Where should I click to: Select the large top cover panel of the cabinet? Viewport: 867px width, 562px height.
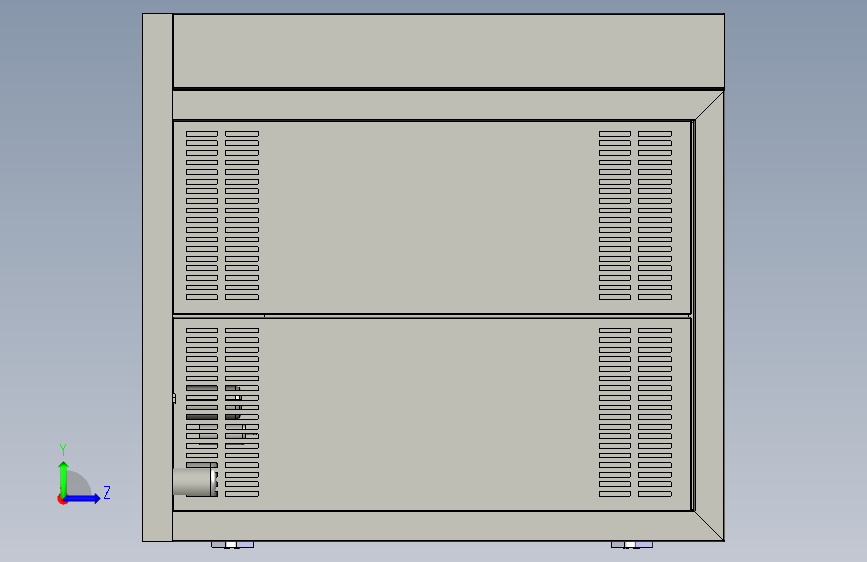(x=448, y=51)
